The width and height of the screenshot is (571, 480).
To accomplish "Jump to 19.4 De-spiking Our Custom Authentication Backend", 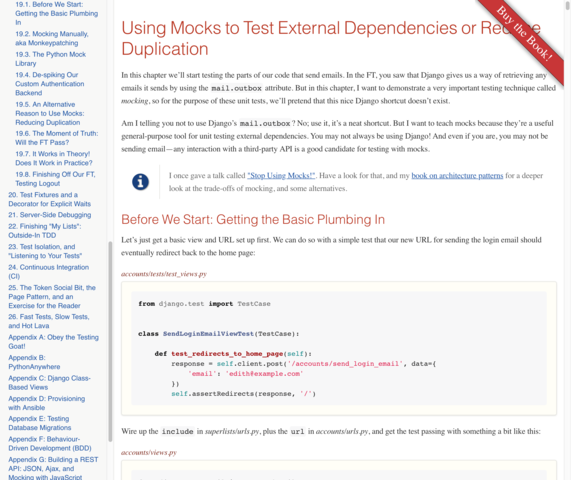I will tap(50, 84).
